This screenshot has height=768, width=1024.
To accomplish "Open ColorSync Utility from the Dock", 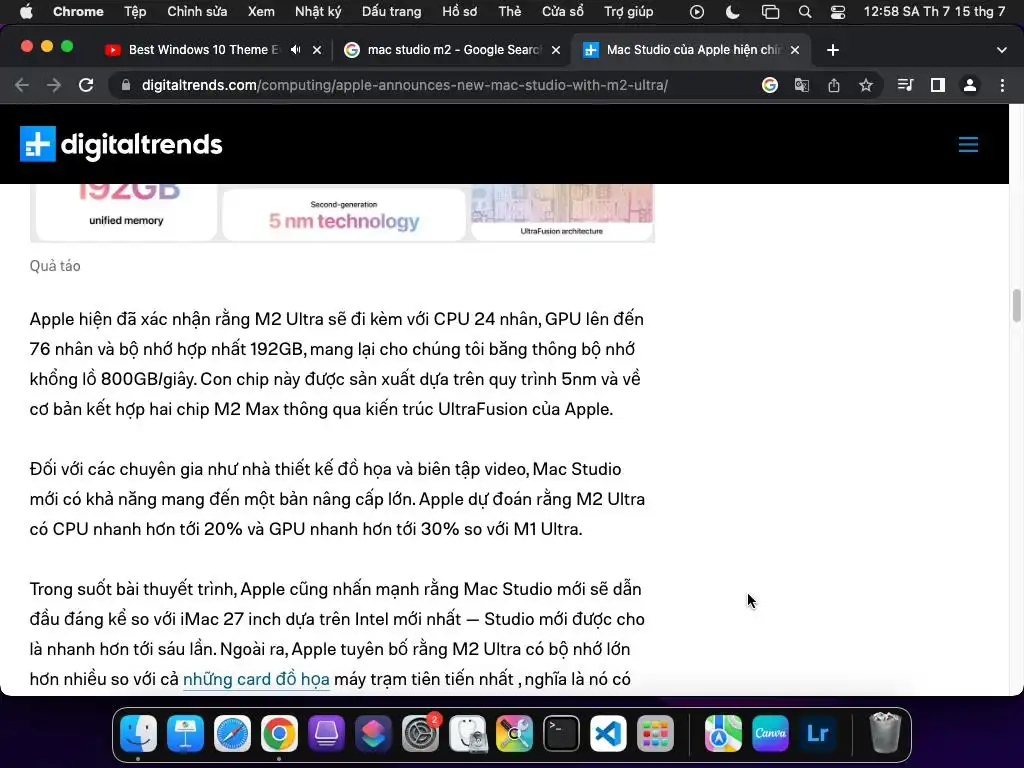I will pyautogui.click(x=515, y=734).
